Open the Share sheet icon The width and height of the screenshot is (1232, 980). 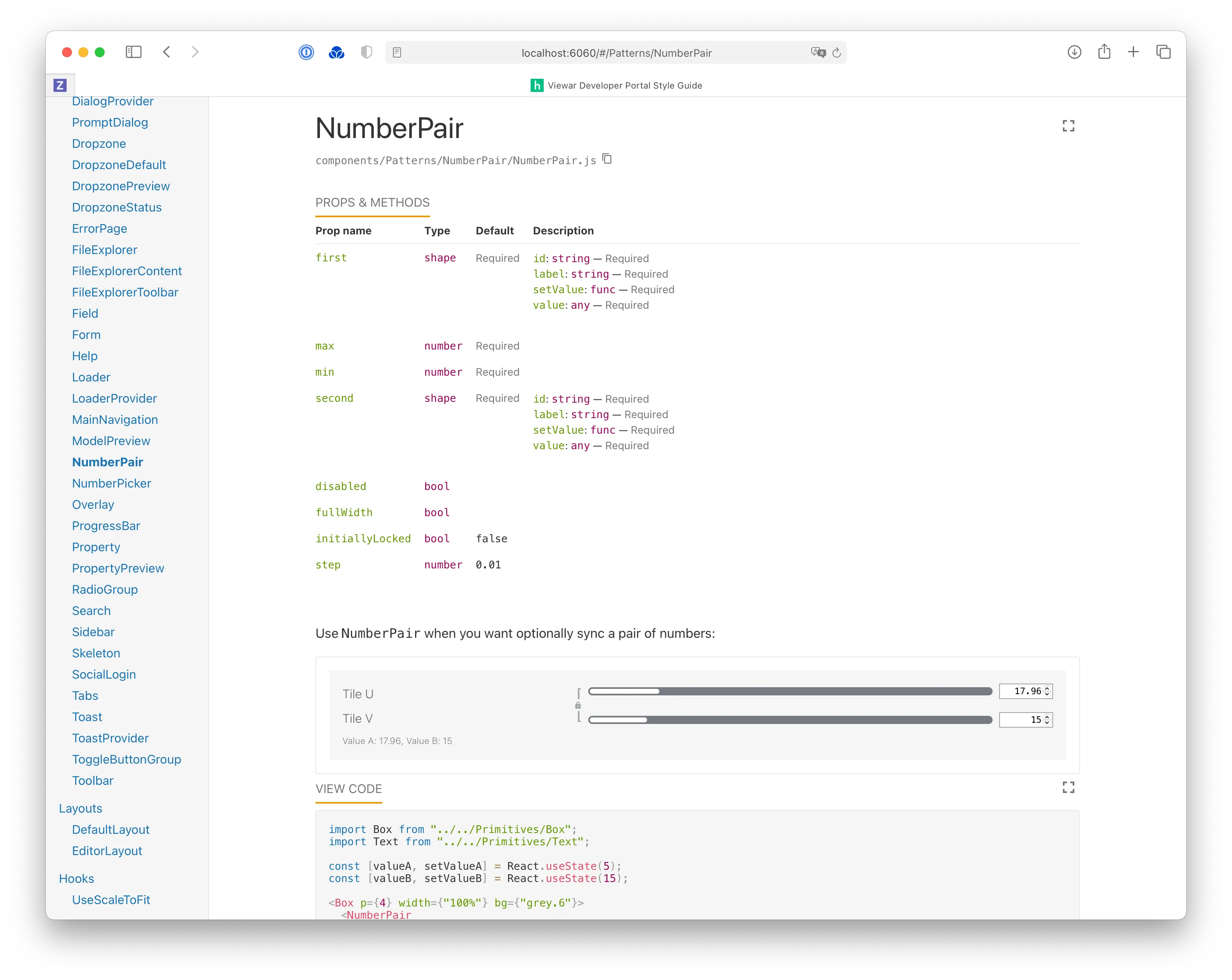[1104, 52]
